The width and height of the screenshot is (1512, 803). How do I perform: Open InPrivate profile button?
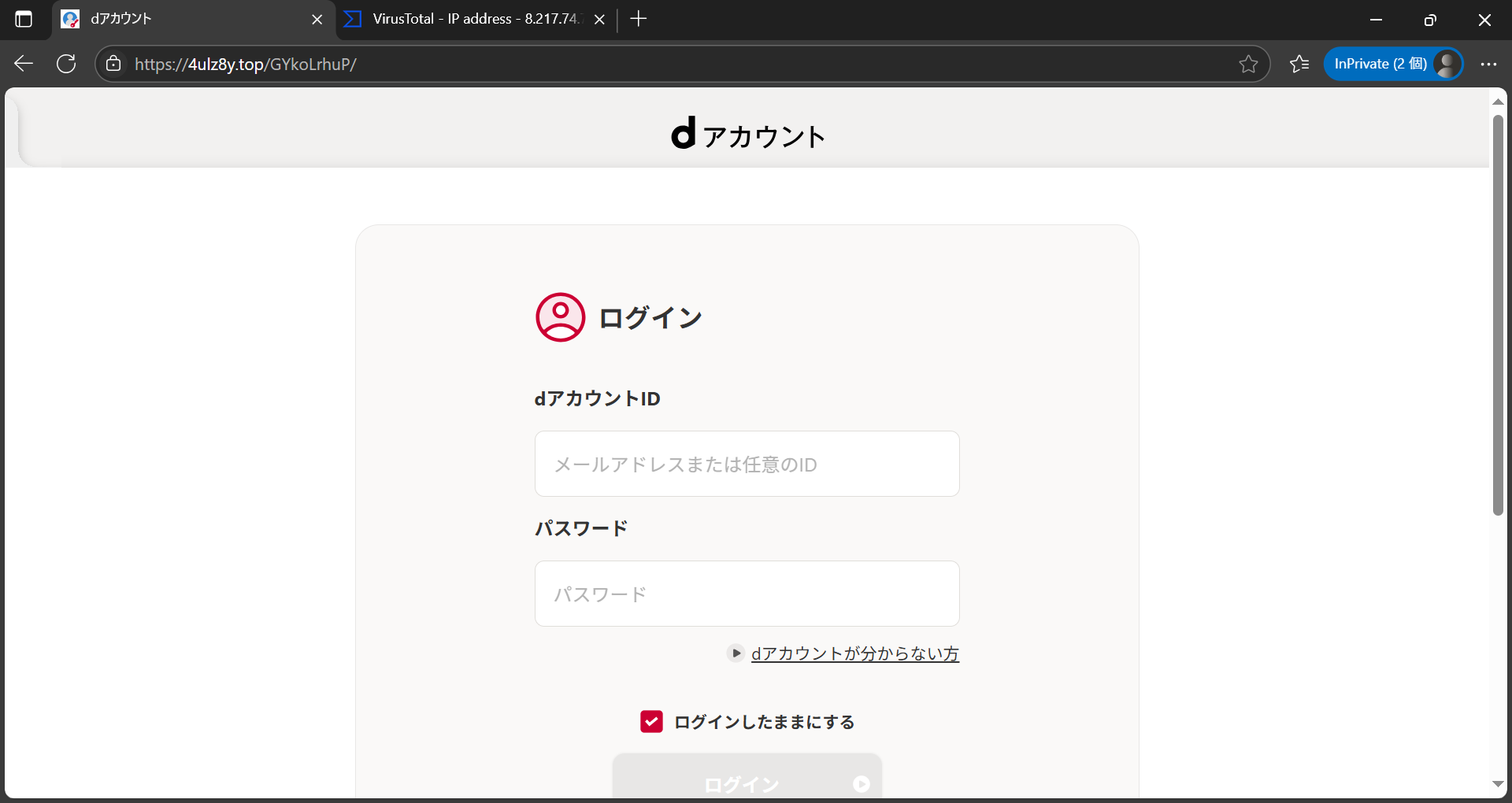coord(1393,64)
